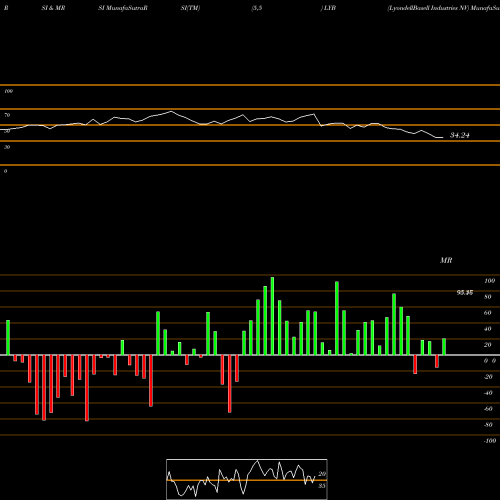500x500 pixels.
Task: Click the end point of RSI line
Action: coord(442,138)
